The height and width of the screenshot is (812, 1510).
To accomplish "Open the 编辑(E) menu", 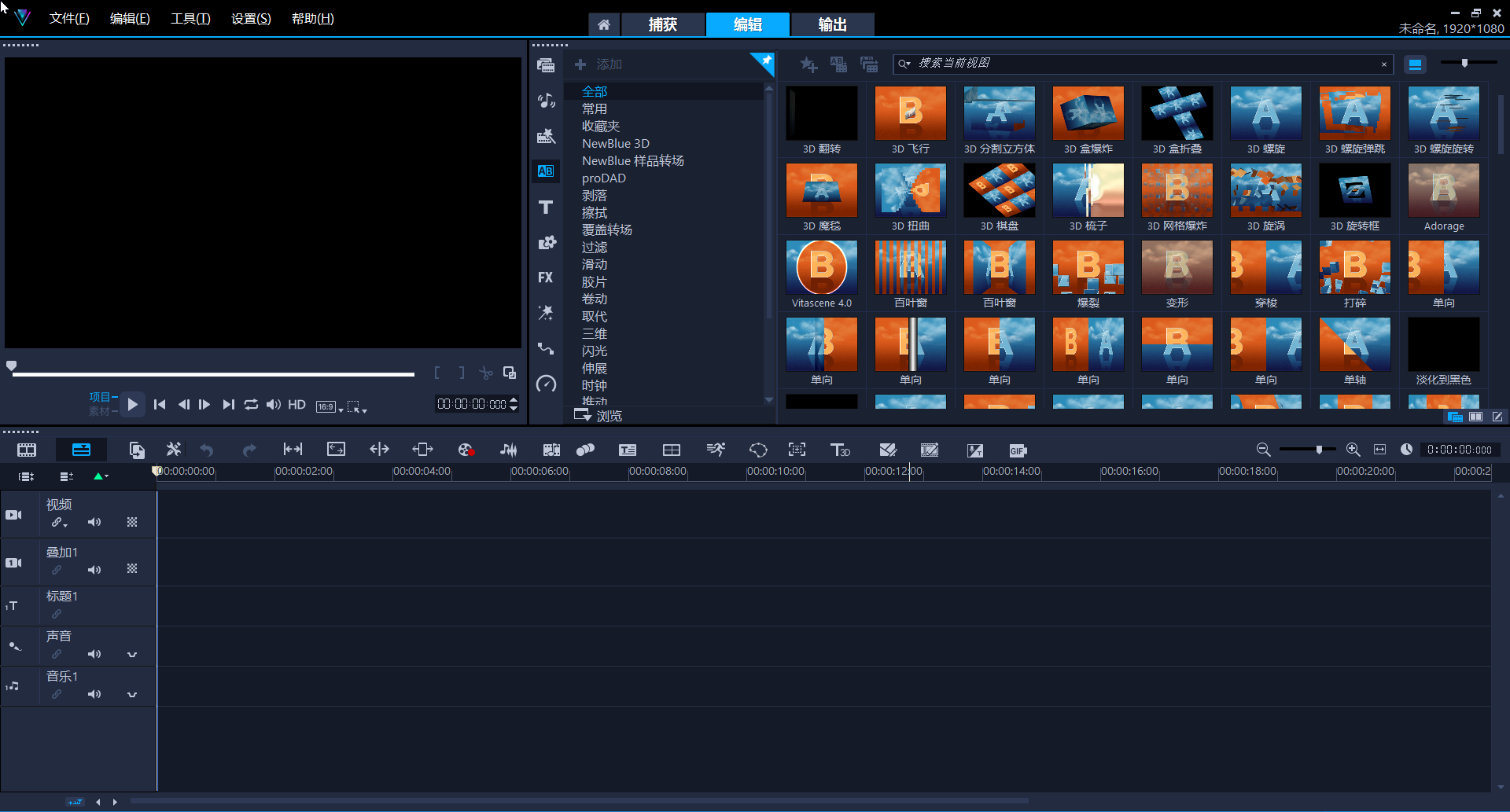I will click(130, 18).
